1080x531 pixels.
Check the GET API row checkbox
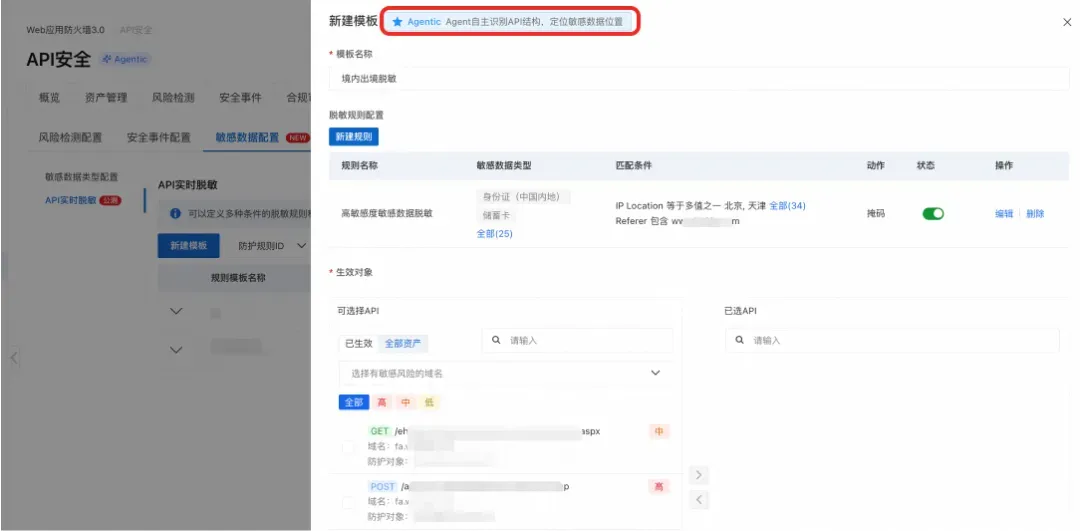(x=349, y=447)
